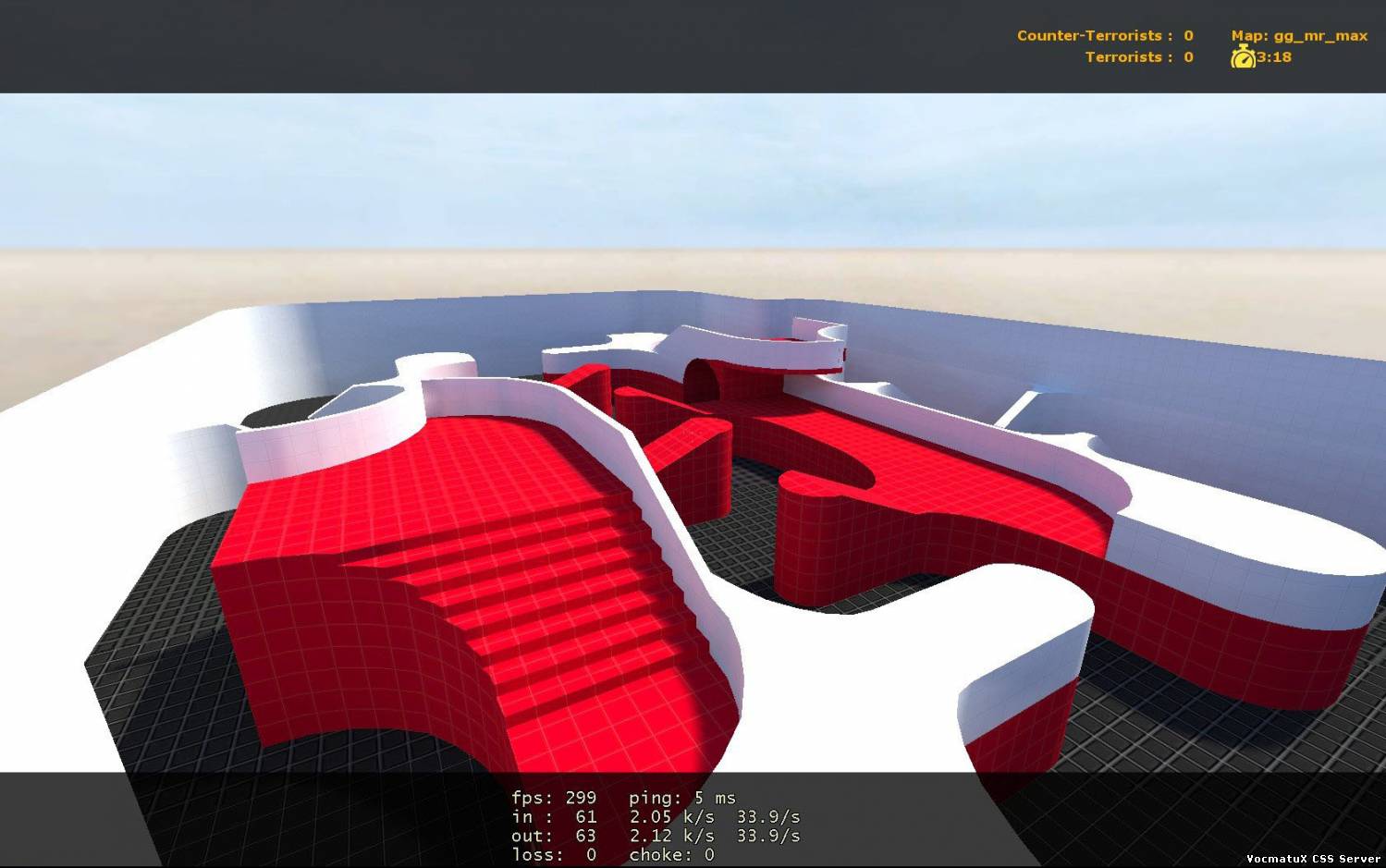
Task: Select the 'Map: gg_mr_max' label
Action: click(1299, 36)
